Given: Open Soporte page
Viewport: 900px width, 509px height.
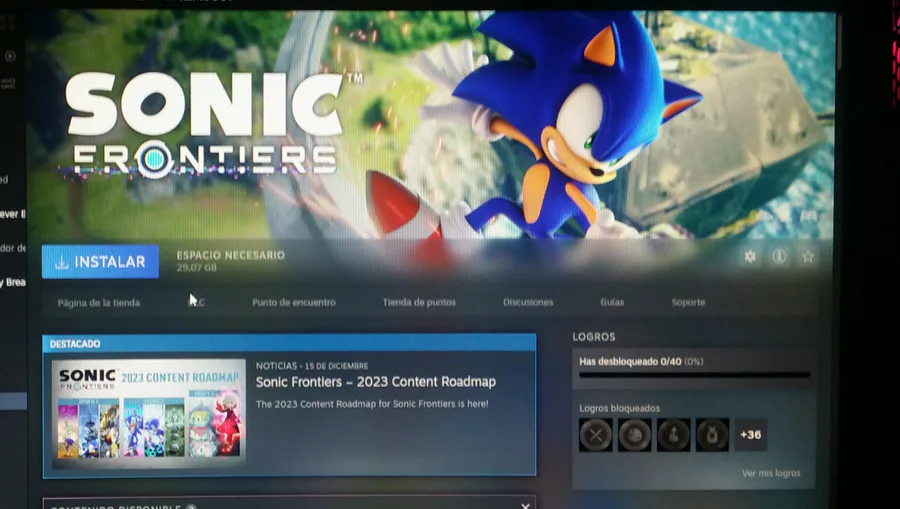Looking at the screenshot, I should click(688, 302).
